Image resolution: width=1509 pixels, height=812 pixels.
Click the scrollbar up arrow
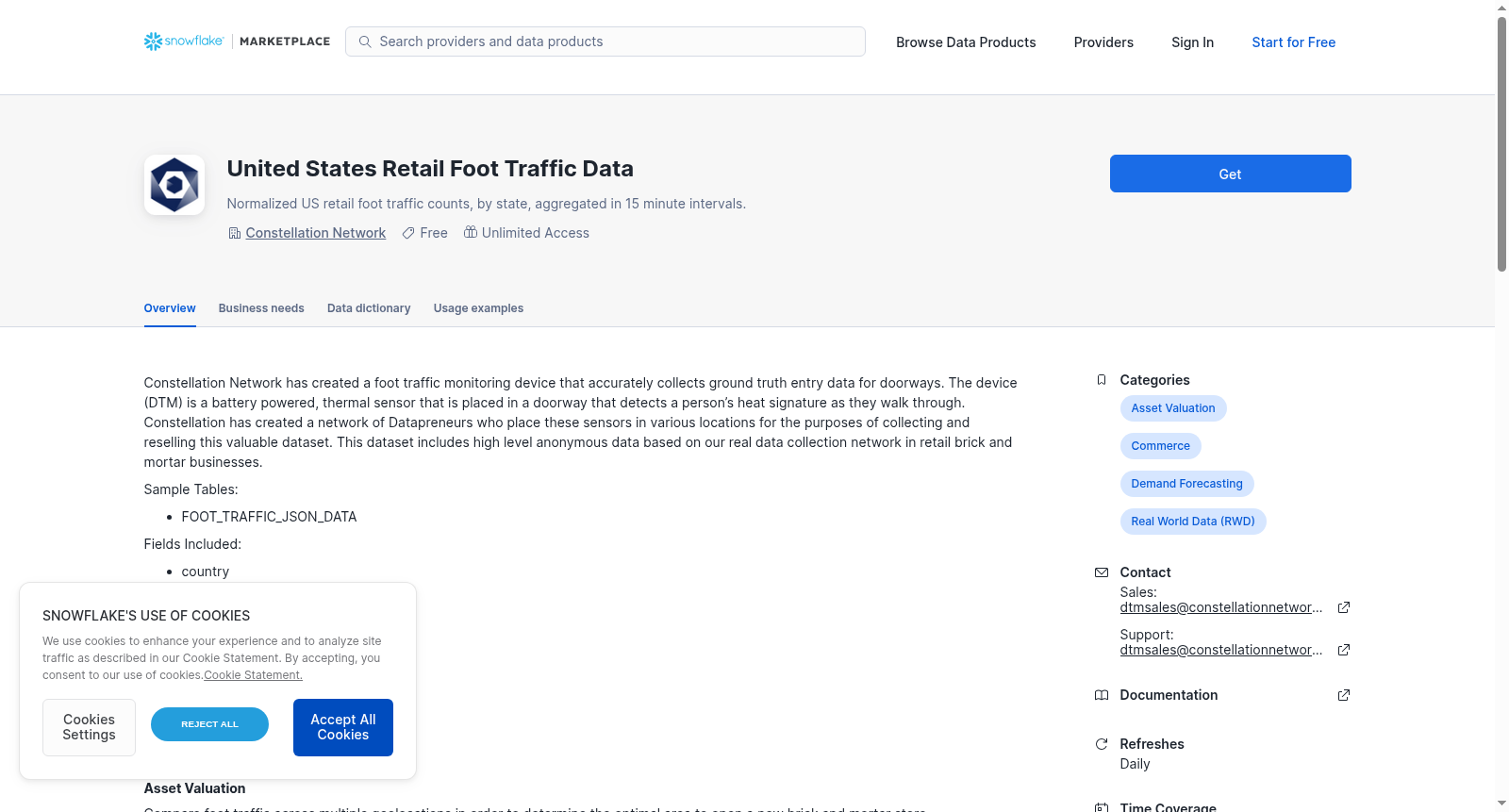click(x=1501, y=8)
